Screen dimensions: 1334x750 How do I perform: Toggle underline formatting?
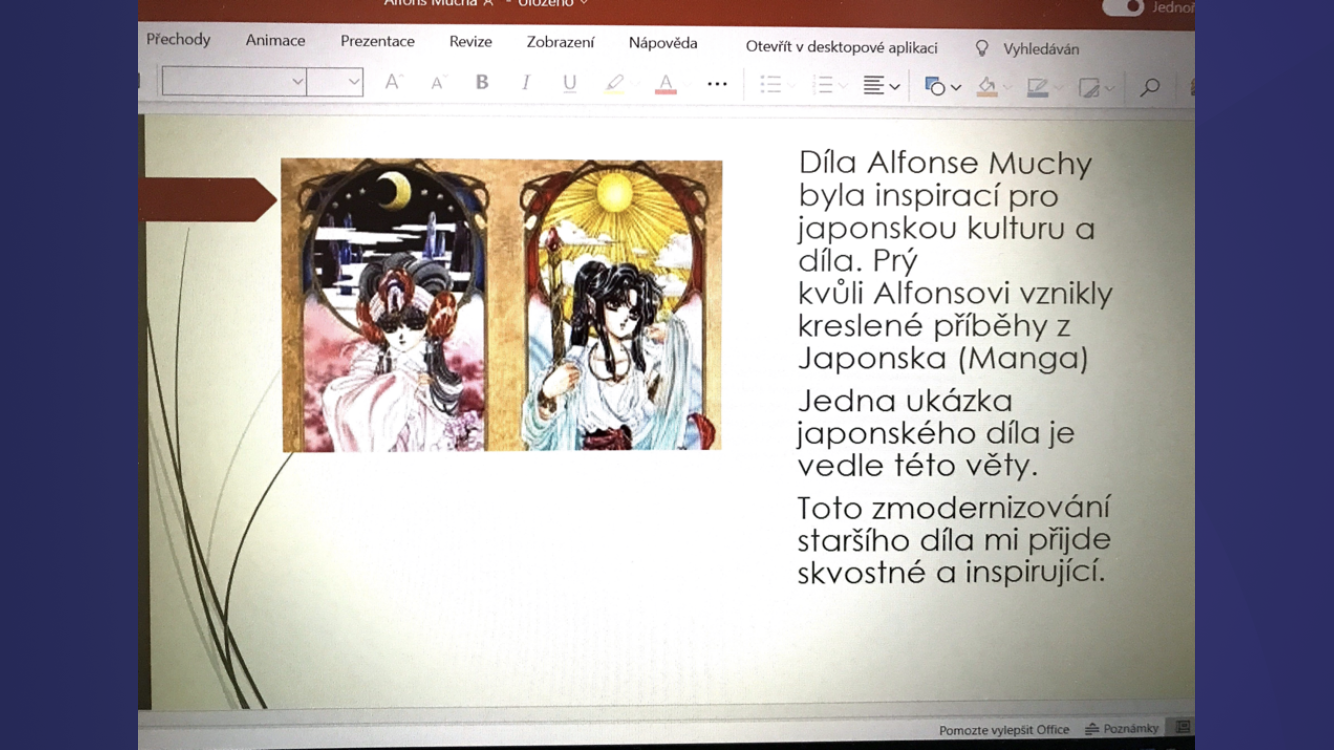click(x=569, y=83)
